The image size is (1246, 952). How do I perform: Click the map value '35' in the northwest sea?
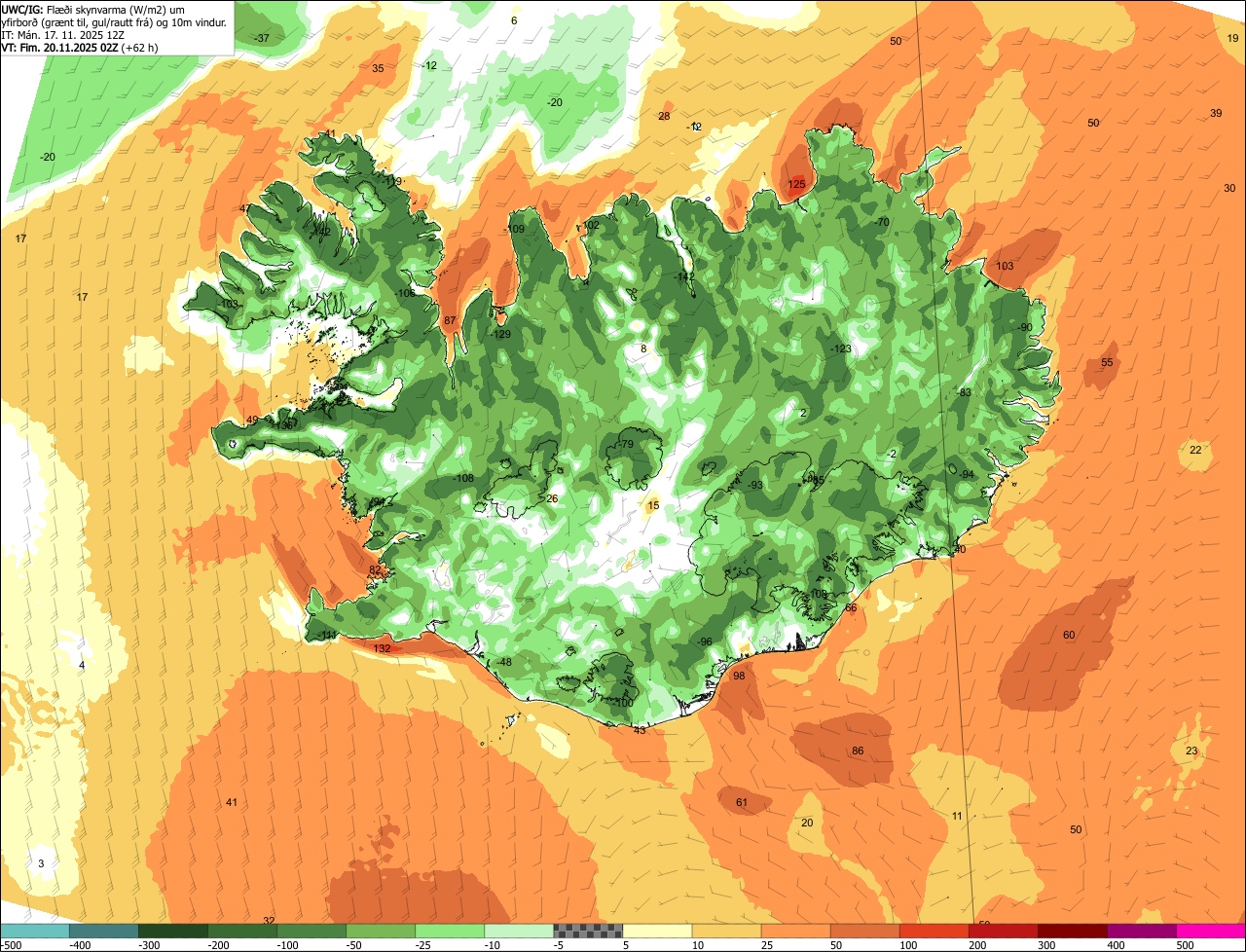pos(378,68)
